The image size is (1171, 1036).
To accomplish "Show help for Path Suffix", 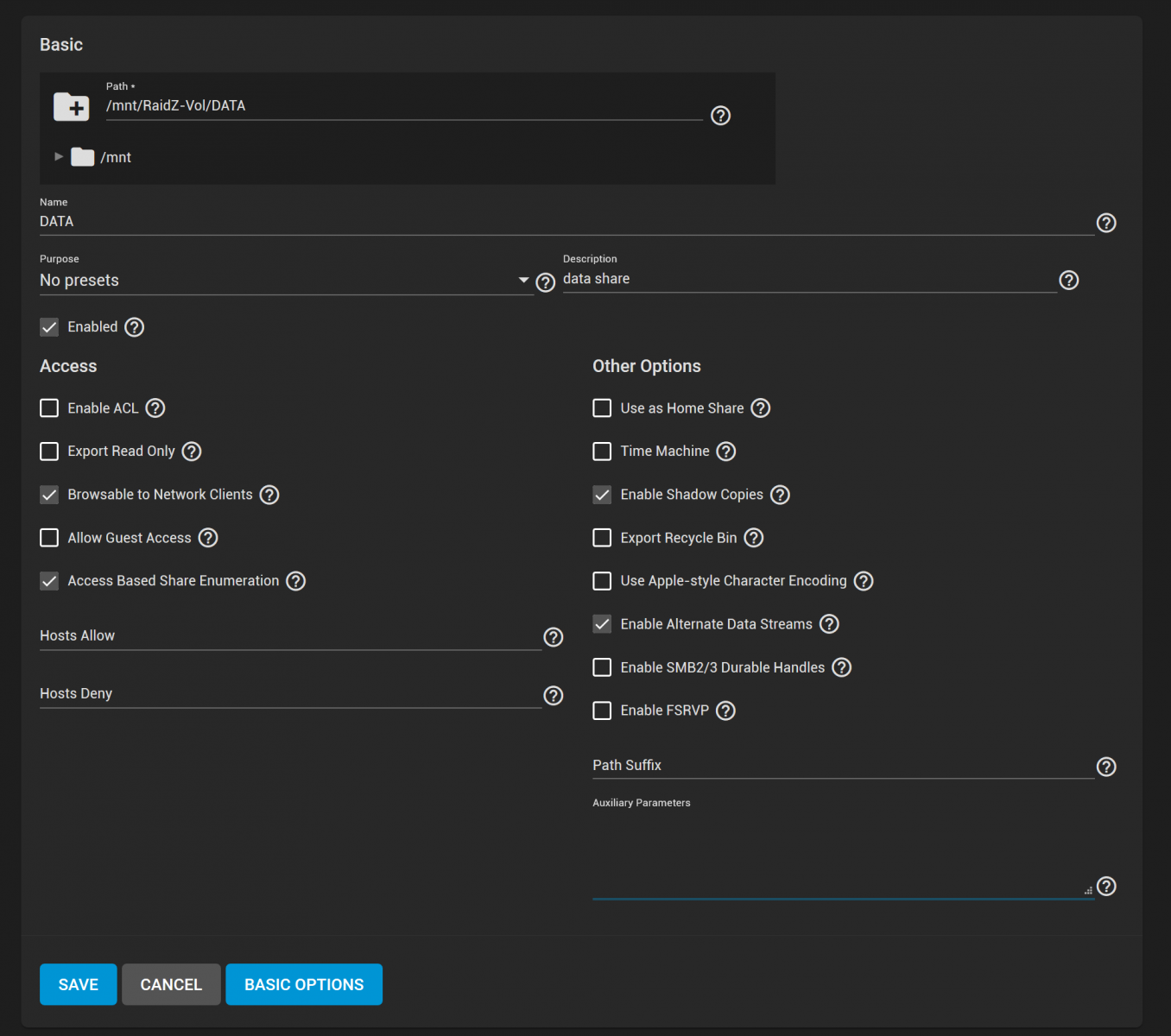I will 1106,767.
